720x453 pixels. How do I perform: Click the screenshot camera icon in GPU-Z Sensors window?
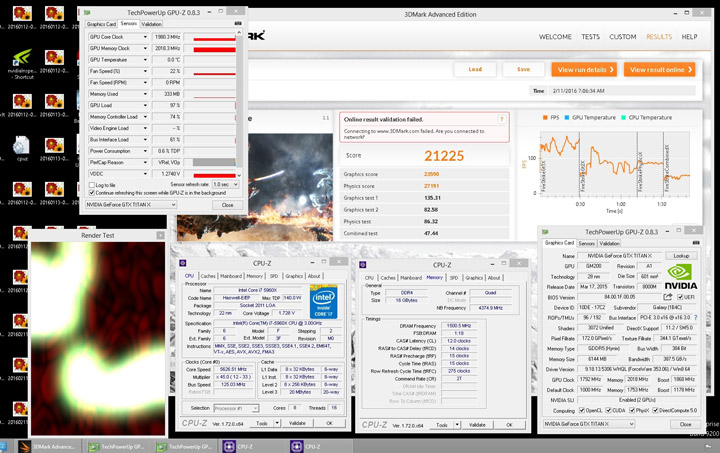coord(238,23)
